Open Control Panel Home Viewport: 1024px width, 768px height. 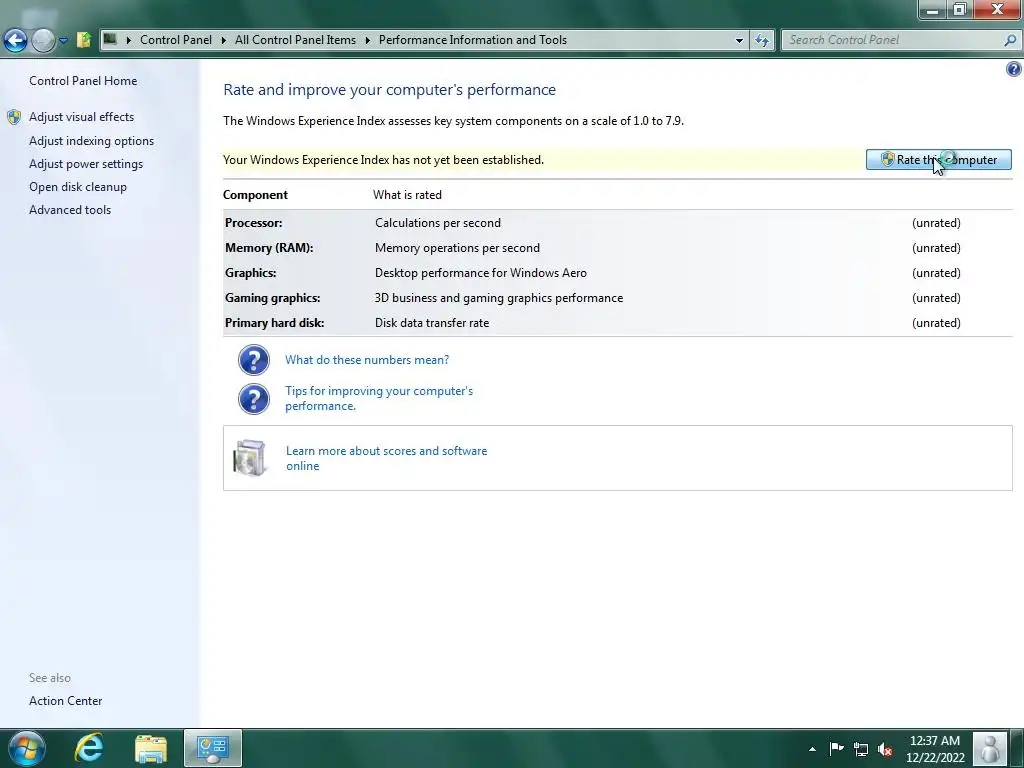[83, 81]
